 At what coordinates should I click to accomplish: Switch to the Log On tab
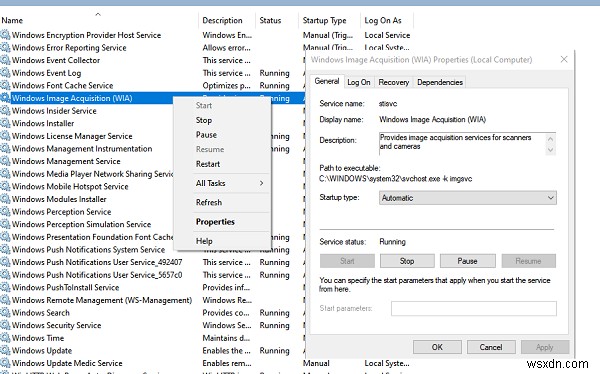point(359,82)
